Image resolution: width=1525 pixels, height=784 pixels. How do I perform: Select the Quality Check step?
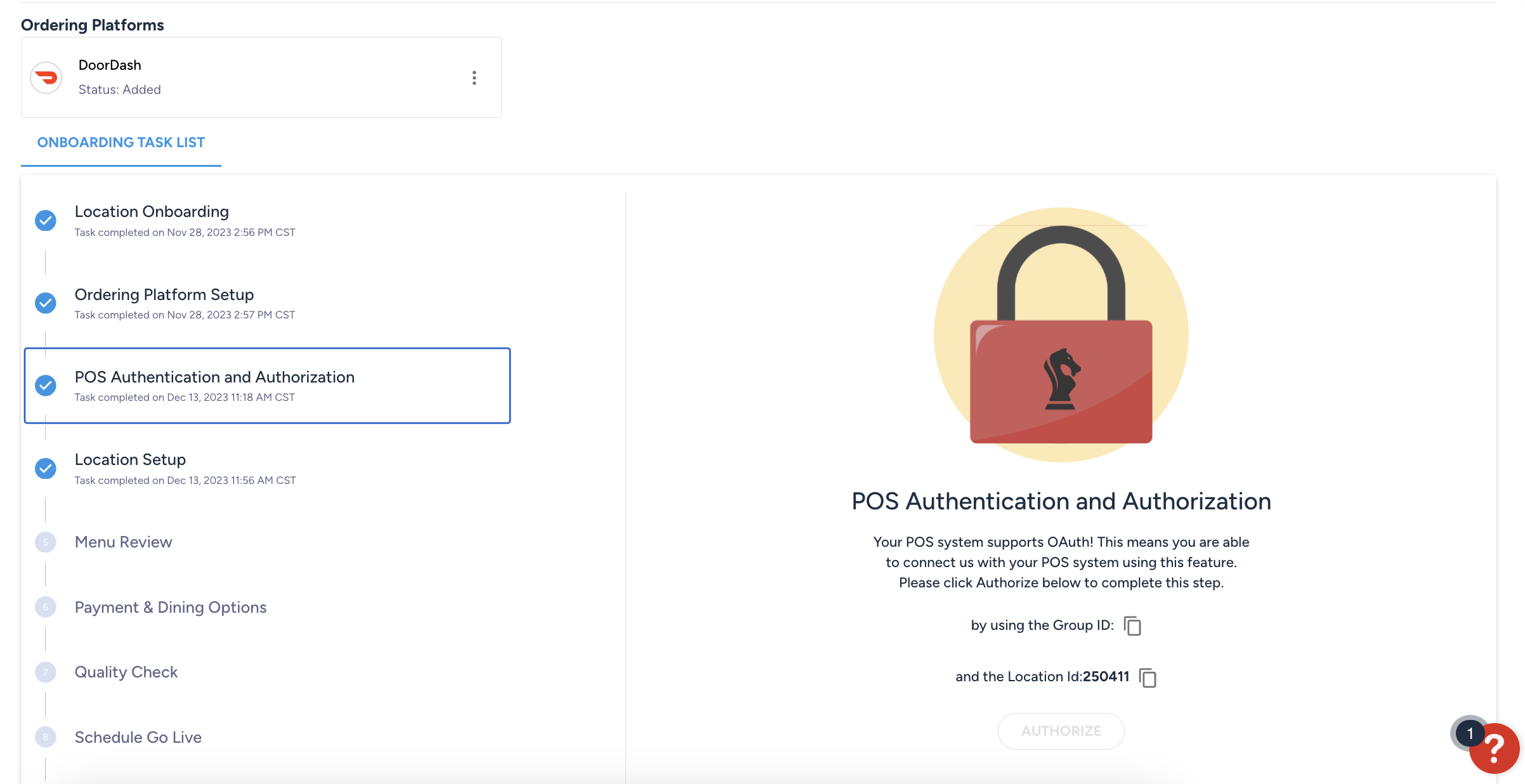pyautogui.click(x=126, y=672)
